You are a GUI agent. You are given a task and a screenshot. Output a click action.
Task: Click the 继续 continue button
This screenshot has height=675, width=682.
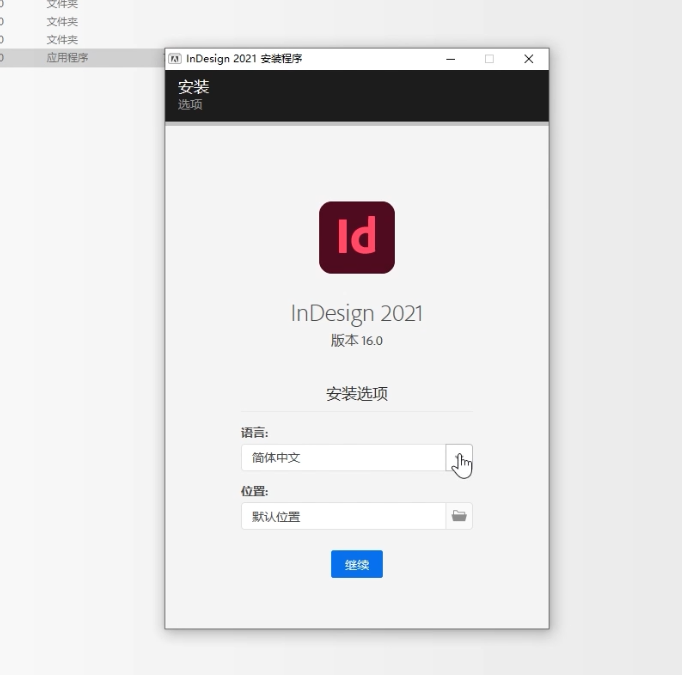(x=357, y=564)
